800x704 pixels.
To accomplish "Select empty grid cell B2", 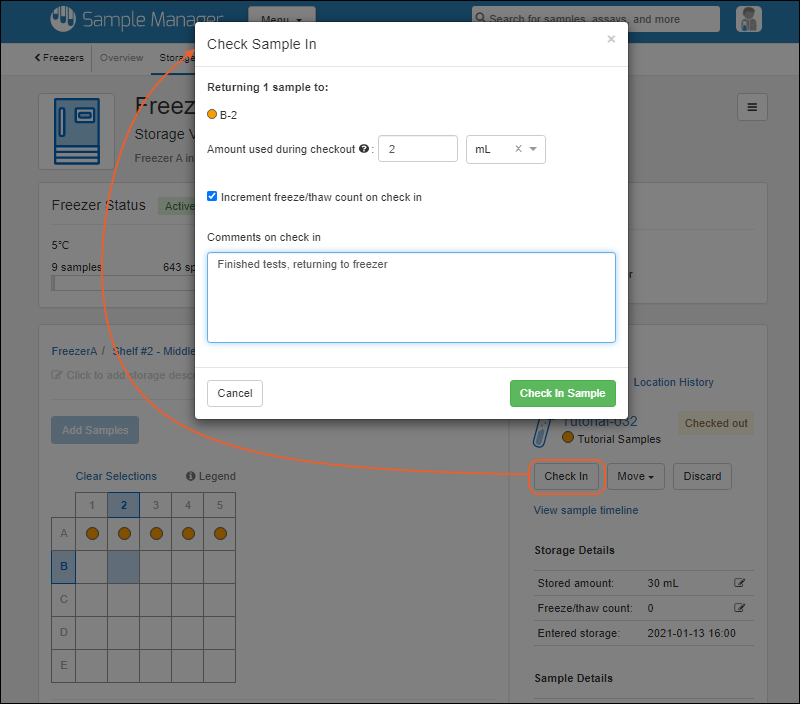I will pos(124,566).
